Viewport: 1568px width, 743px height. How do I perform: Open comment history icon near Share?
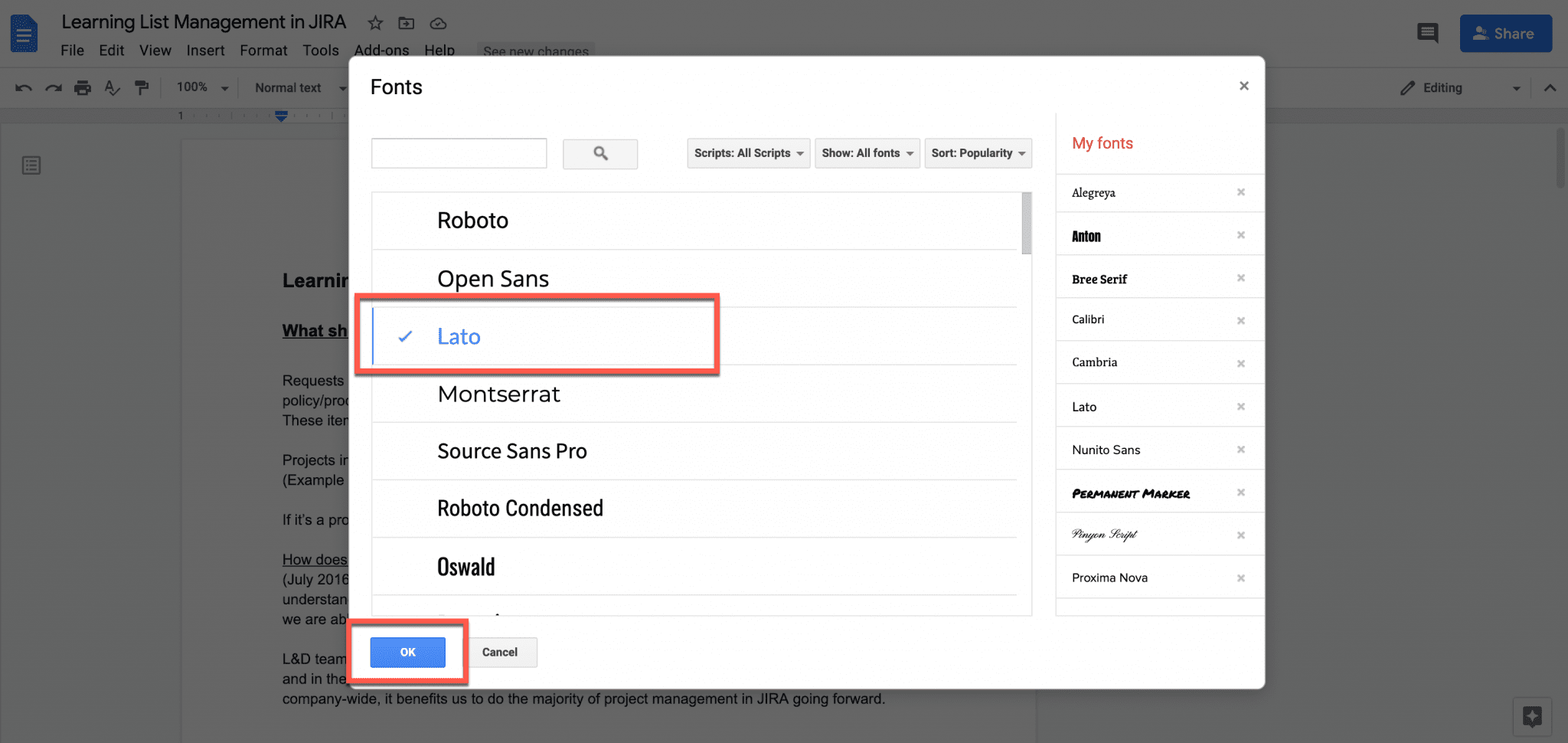(x=1428, y=33)
